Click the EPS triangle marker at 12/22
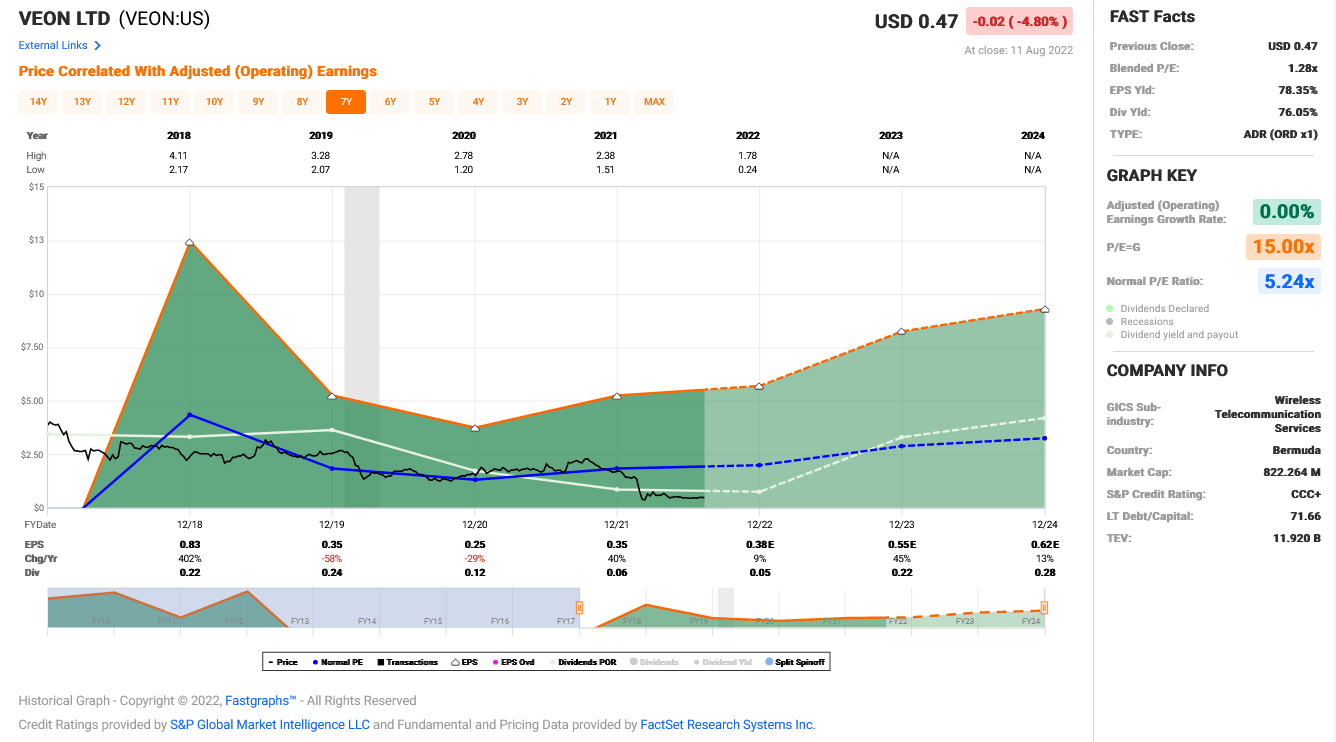Screen dimensions: 1336x742 (759, 386)
